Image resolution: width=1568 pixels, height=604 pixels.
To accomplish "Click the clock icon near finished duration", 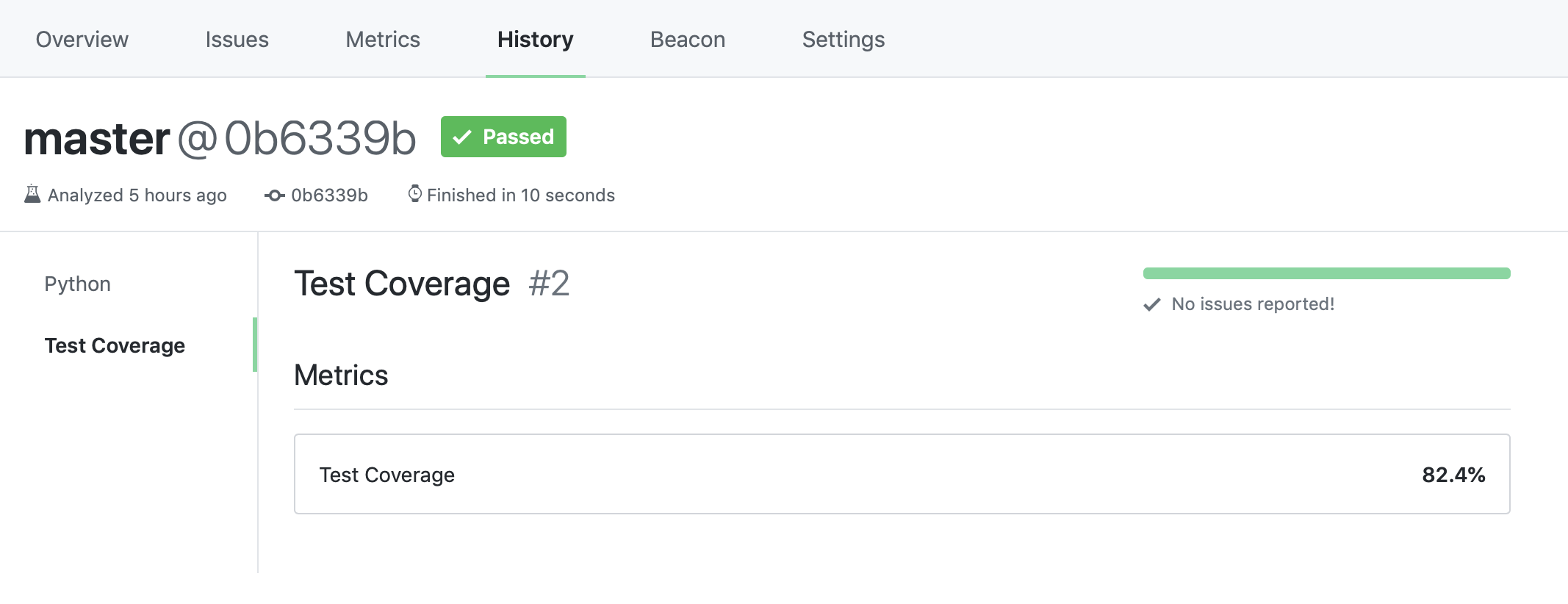I will pos(414,194).
